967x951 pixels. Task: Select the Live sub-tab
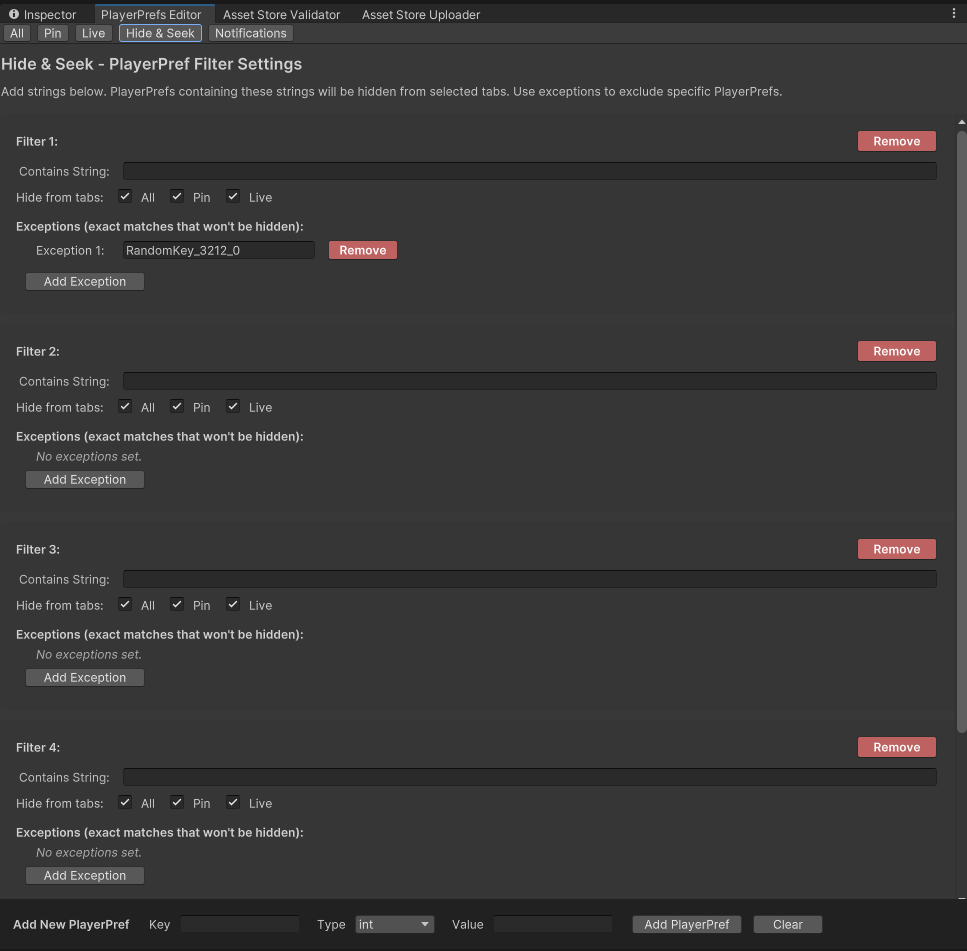[93, 33]
